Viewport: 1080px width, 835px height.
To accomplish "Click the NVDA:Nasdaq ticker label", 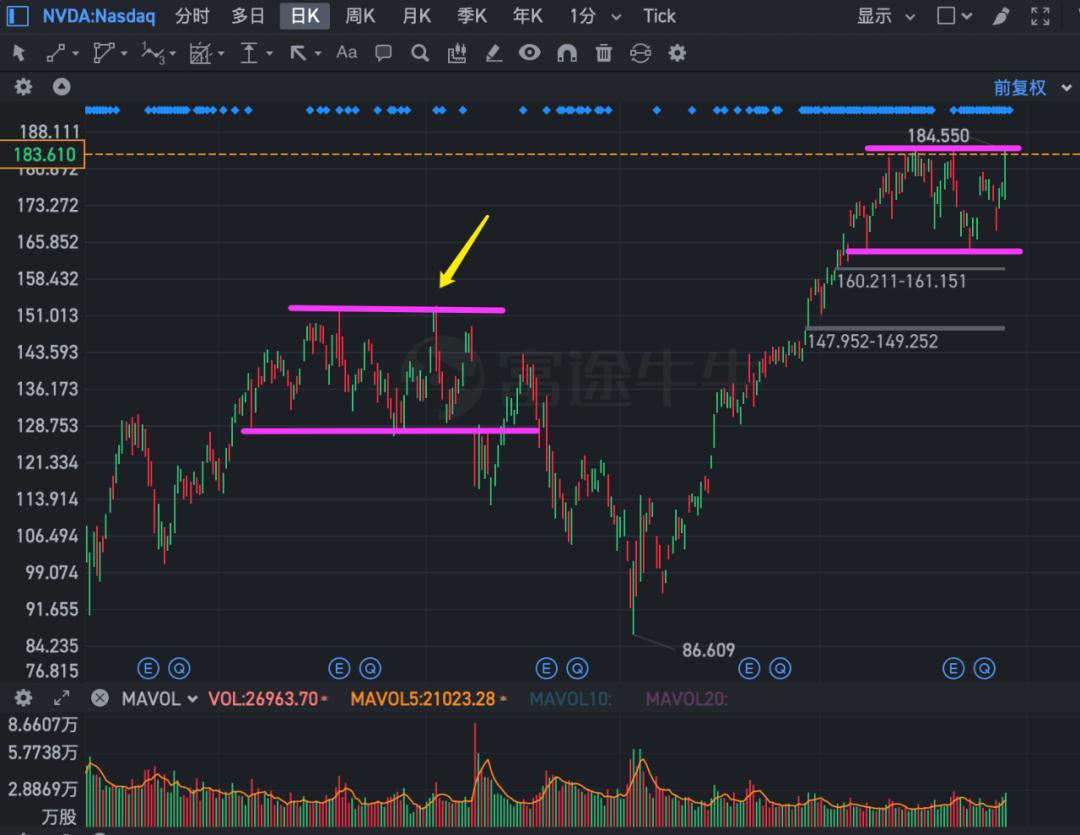I will point(98,15).
